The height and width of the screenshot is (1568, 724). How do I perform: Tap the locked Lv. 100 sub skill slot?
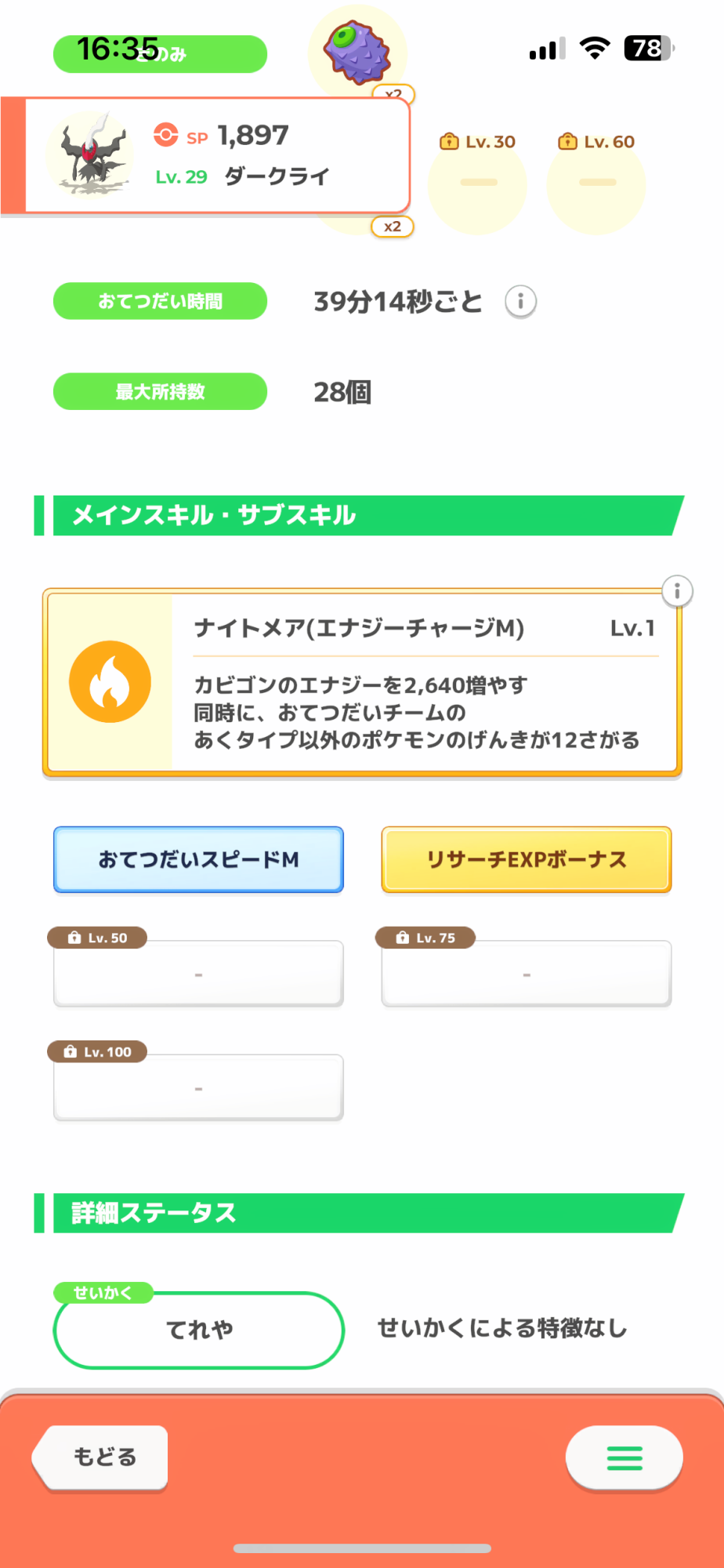(x=198, y=1087)
